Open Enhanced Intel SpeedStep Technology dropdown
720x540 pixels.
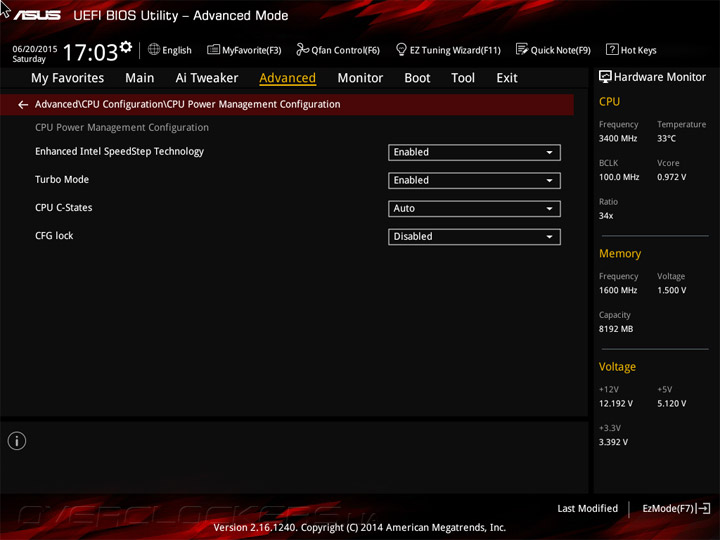pyautogui.click(x=474, y=152)
